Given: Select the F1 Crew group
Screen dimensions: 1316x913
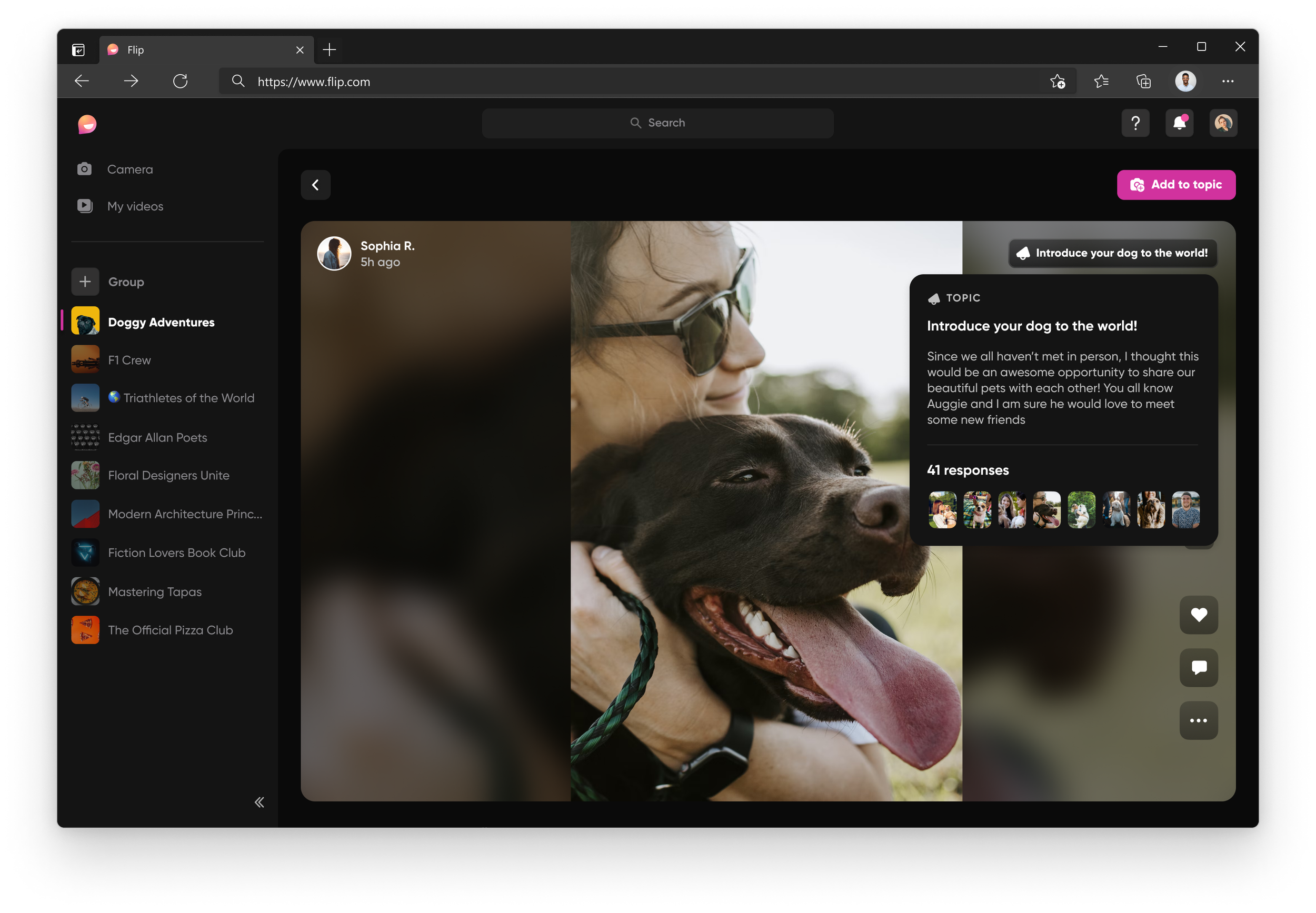Looking at the screenshot, I should click(x=167, y=360).
